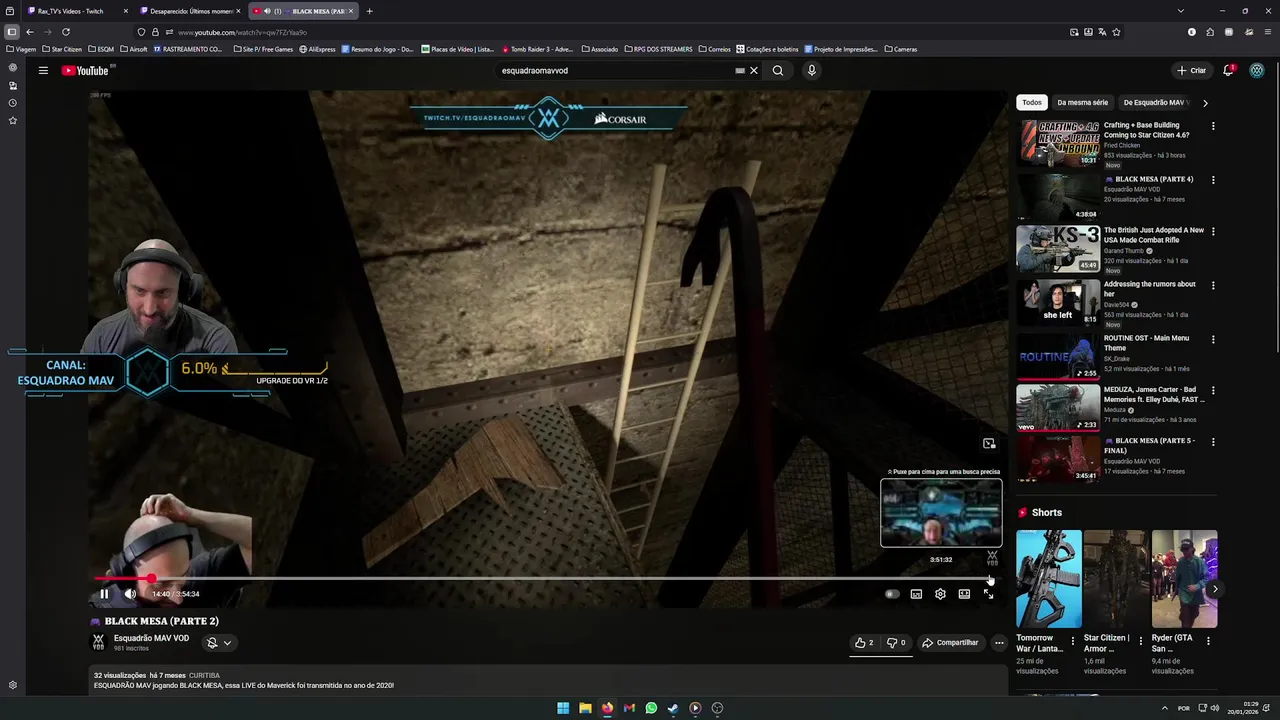Reload the page
This screenshot has width=1280, height=720.
click(x=66, y=32)
